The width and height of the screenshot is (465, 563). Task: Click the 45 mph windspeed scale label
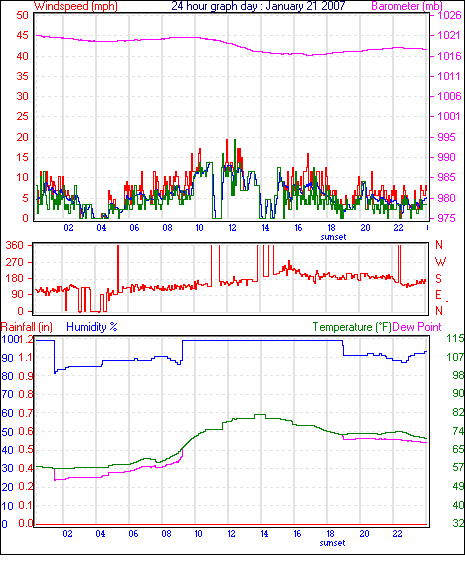pos(22,35)
